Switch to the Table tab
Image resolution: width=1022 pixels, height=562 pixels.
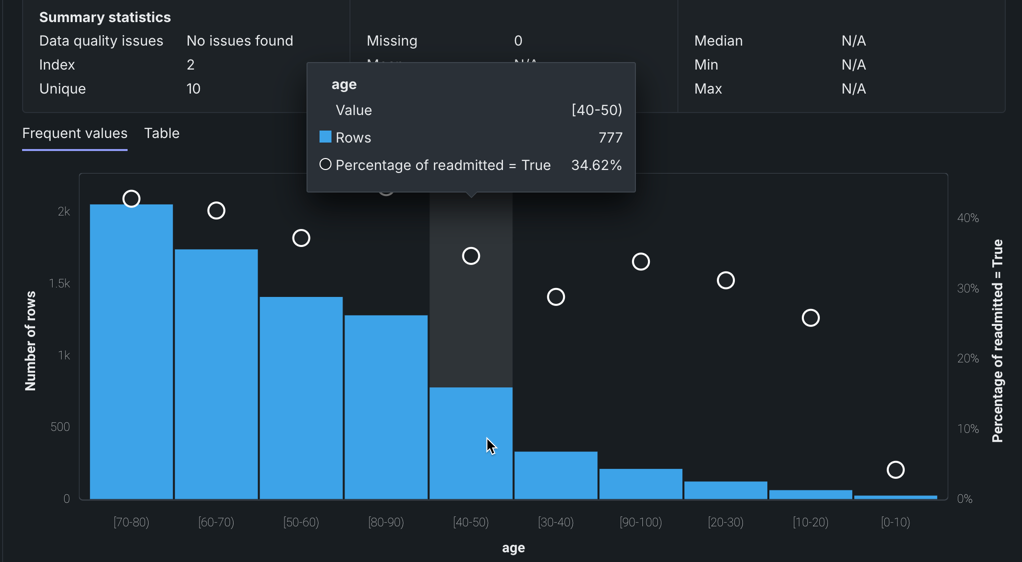click(x=162, y=133)
